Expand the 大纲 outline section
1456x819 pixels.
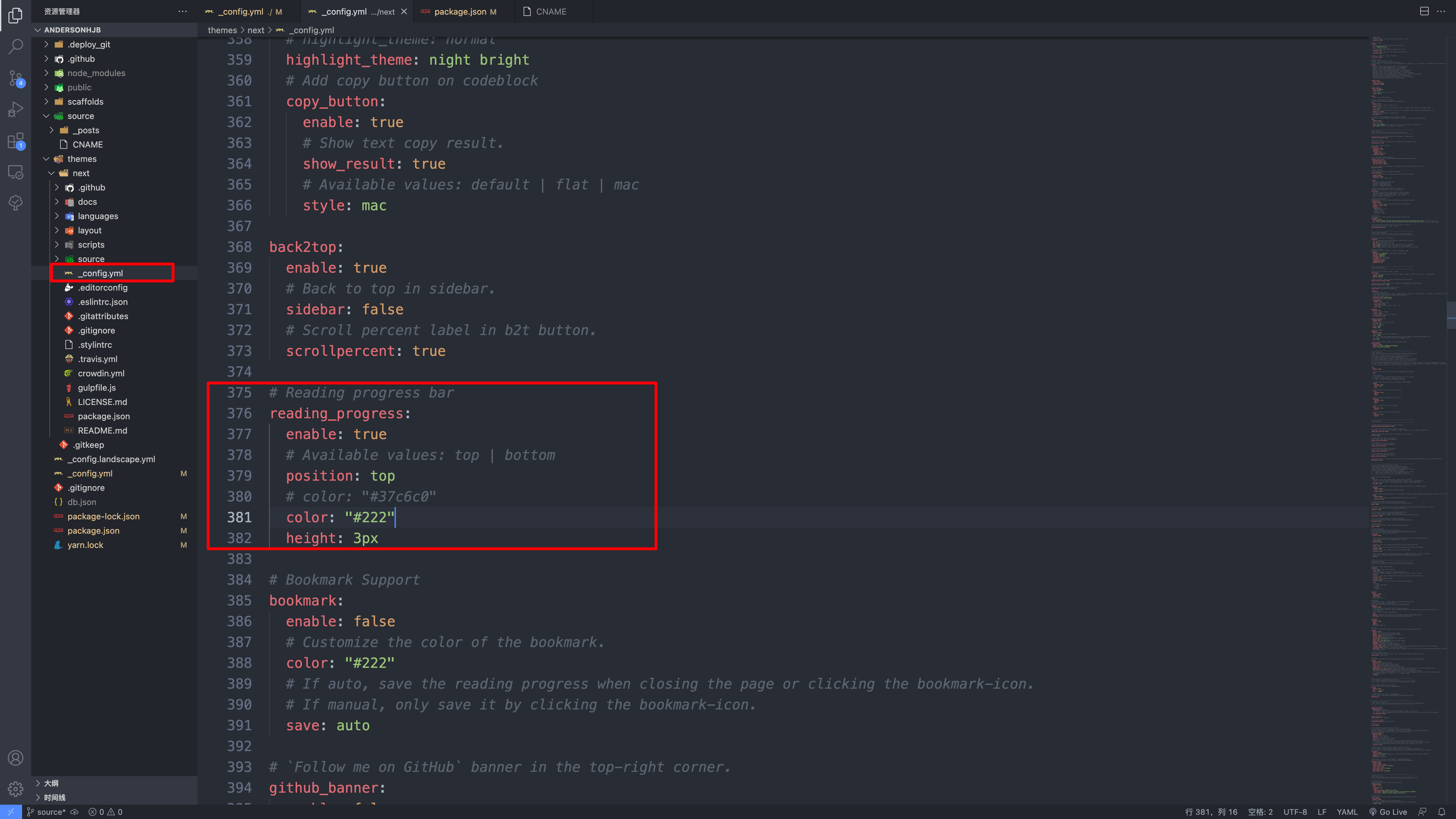(114, 783)
